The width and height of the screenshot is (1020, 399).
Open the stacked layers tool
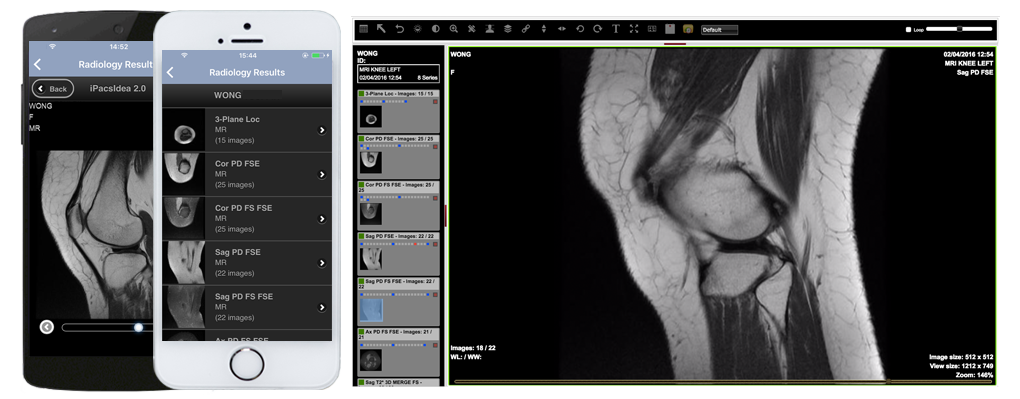tap(507, 29)
